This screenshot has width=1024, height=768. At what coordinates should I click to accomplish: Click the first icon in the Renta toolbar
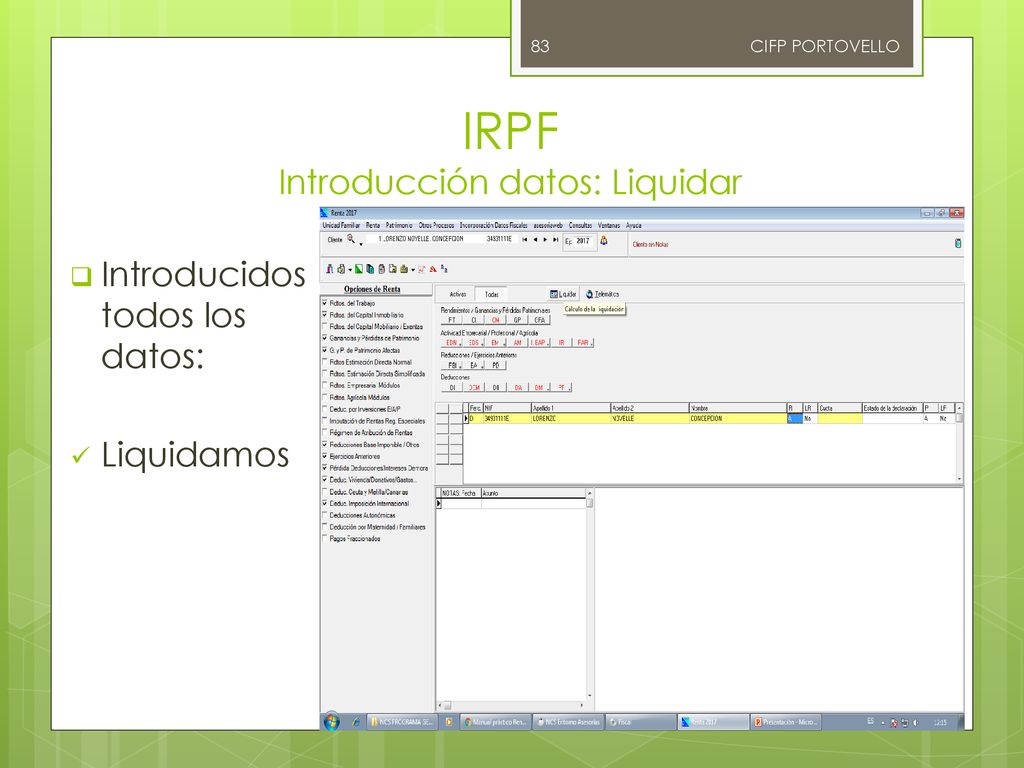330,268
